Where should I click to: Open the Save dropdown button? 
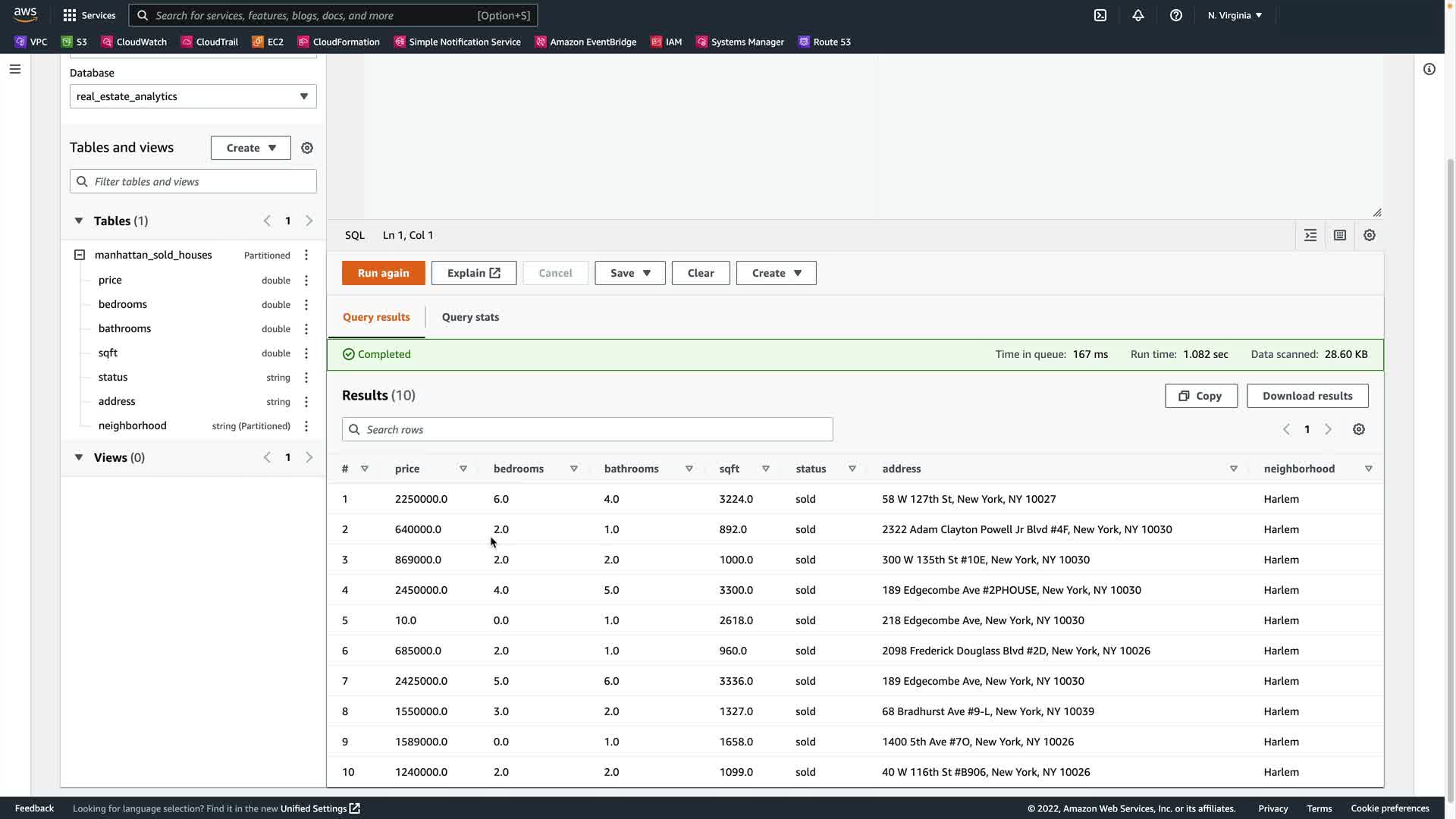[x=629, y=273]
